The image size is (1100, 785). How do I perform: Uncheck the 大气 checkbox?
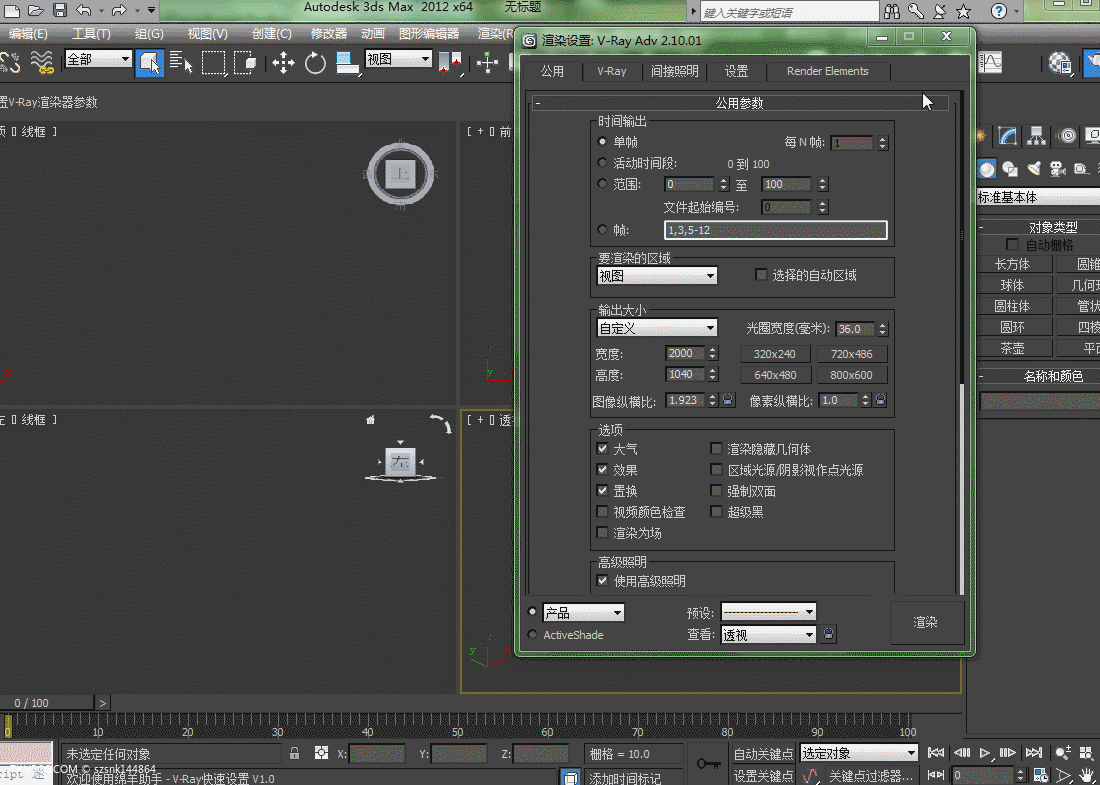coord(602,449)
